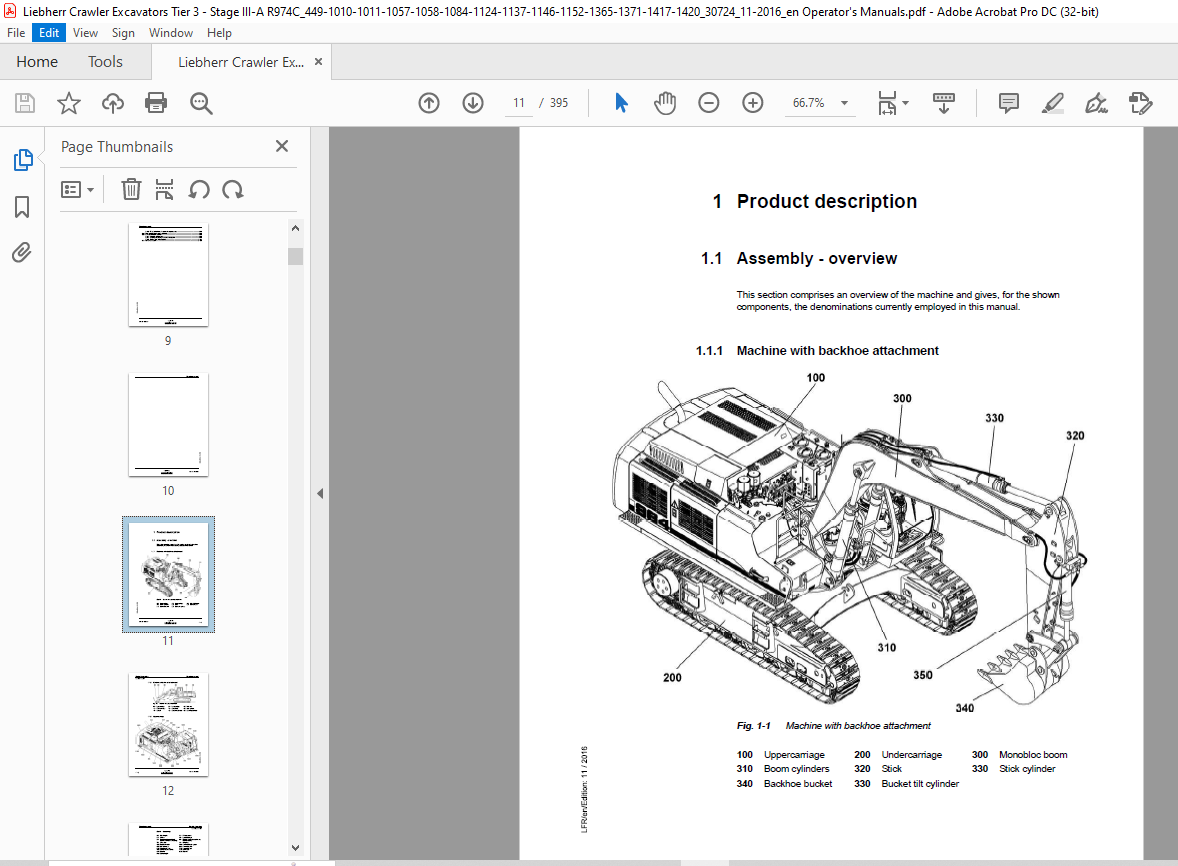Choose the Selection arrow tool
Viewport: 1178px width, 866px height.
click(x=621, y=103)
